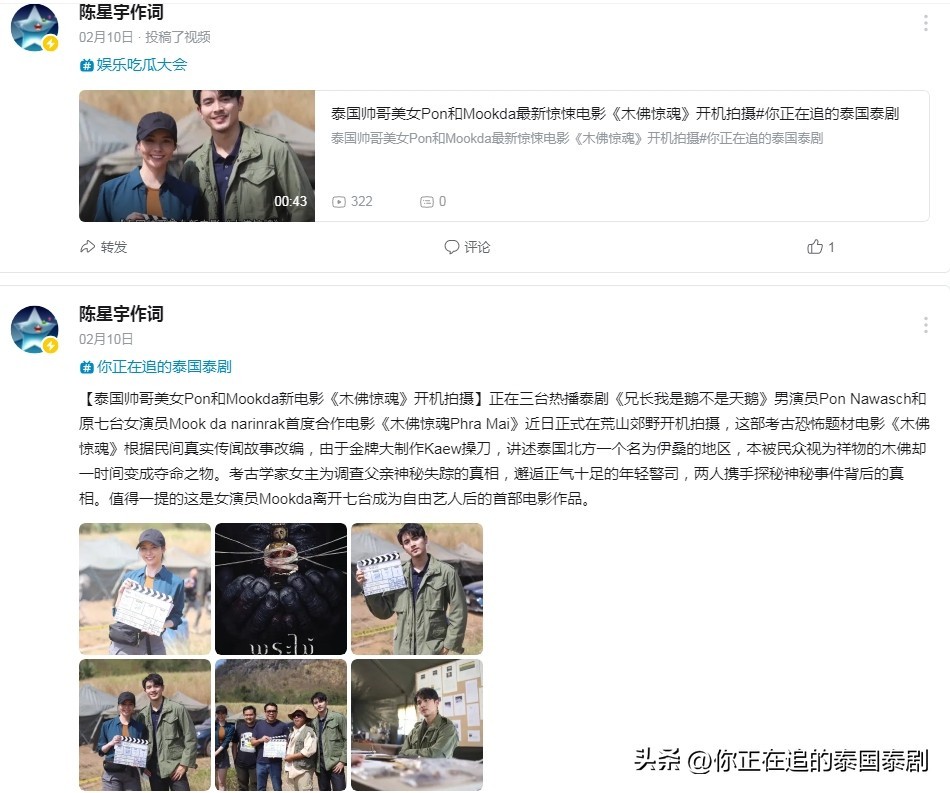The width and height of the screenshot is (950, 793).
Task: Click the first post's star avatar
Action: pyautogui.click(x=35, y=27)
